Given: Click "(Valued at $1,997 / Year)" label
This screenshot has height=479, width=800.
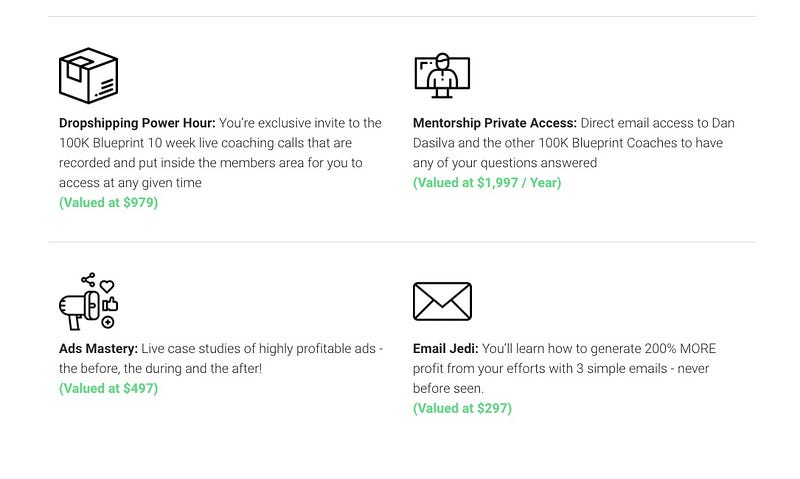Looking at the screenshot, I should tap(487, 183).
